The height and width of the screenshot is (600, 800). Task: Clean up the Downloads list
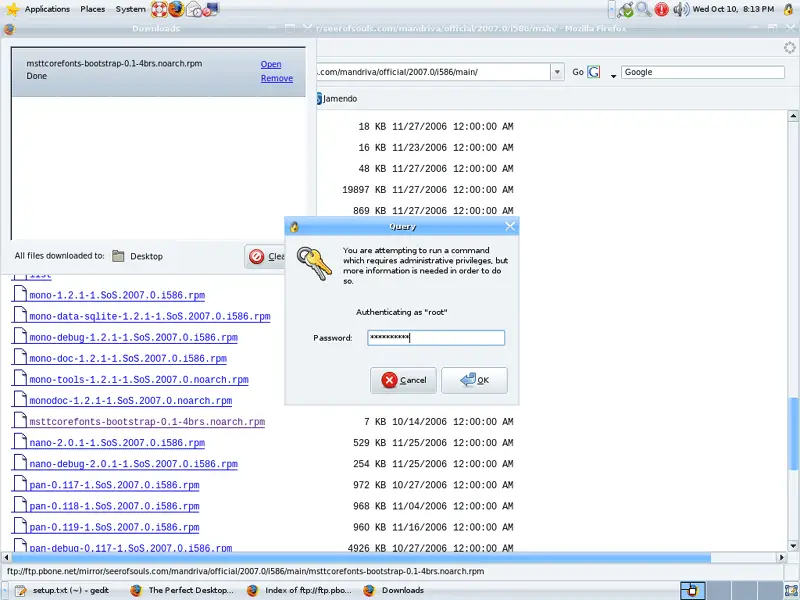pyautogui.click(x=266, y=257)
